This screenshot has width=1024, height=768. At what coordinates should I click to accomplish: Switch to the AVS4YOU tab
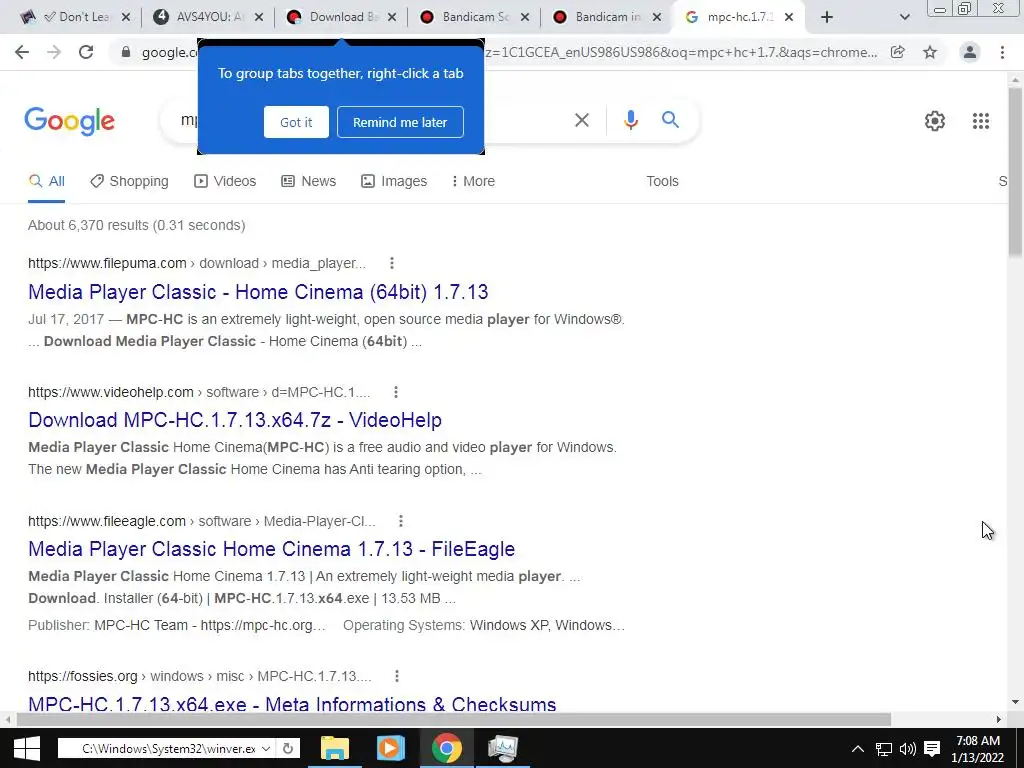pyautogui.click(x=209, y=17)
